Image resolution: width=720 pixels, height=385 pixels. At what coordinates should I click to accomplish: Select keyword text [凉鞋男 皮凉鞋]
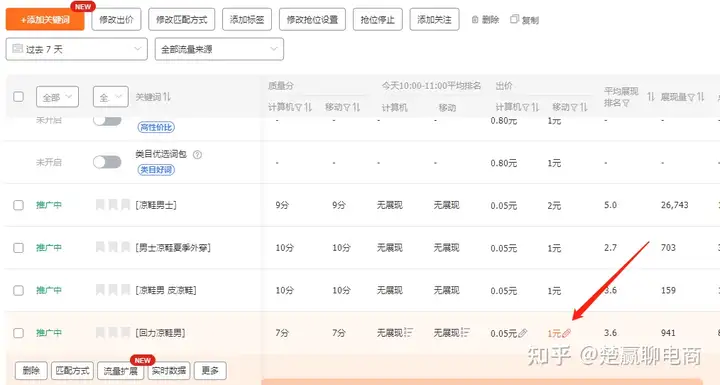pyautogui.click(x=166, y=290)
